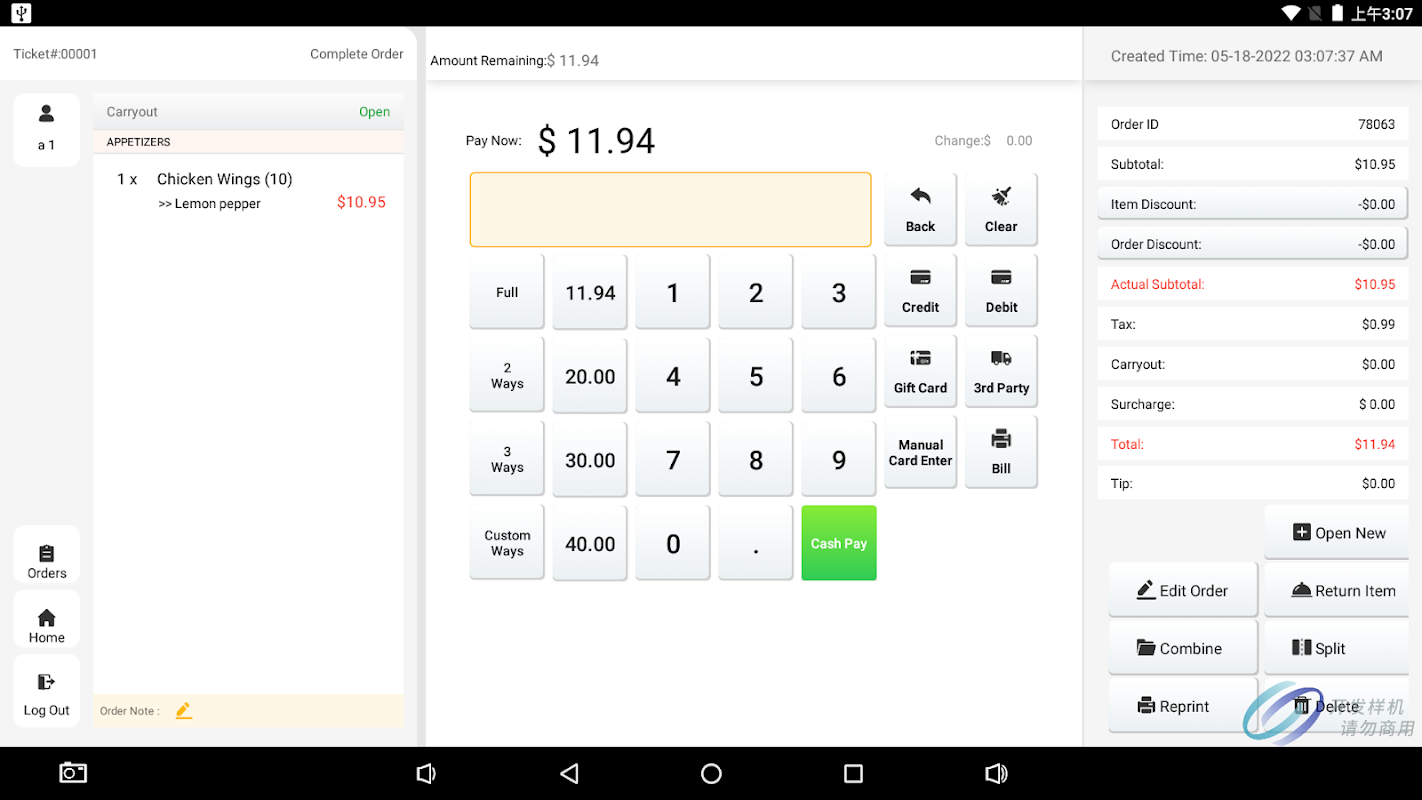1422x800 pixels.
Task: Tap the green Cash Pay button
Action: coord(839,543)
